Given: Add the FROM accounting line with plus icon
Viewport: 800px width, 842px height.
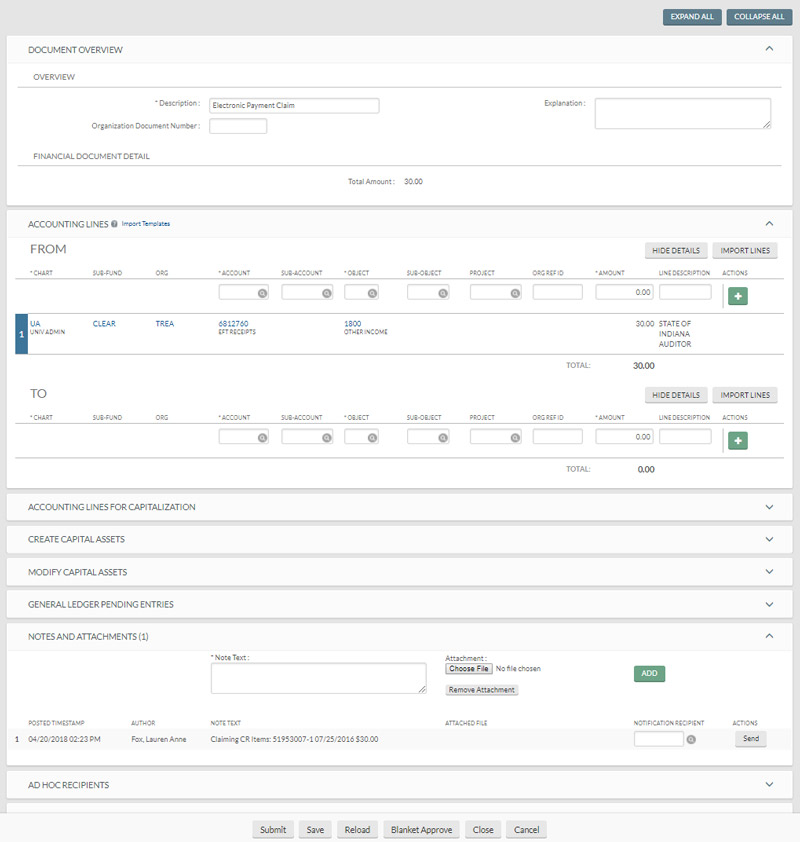Looking at the screenshot, I should pyautogui.click(x=737, y=296).
